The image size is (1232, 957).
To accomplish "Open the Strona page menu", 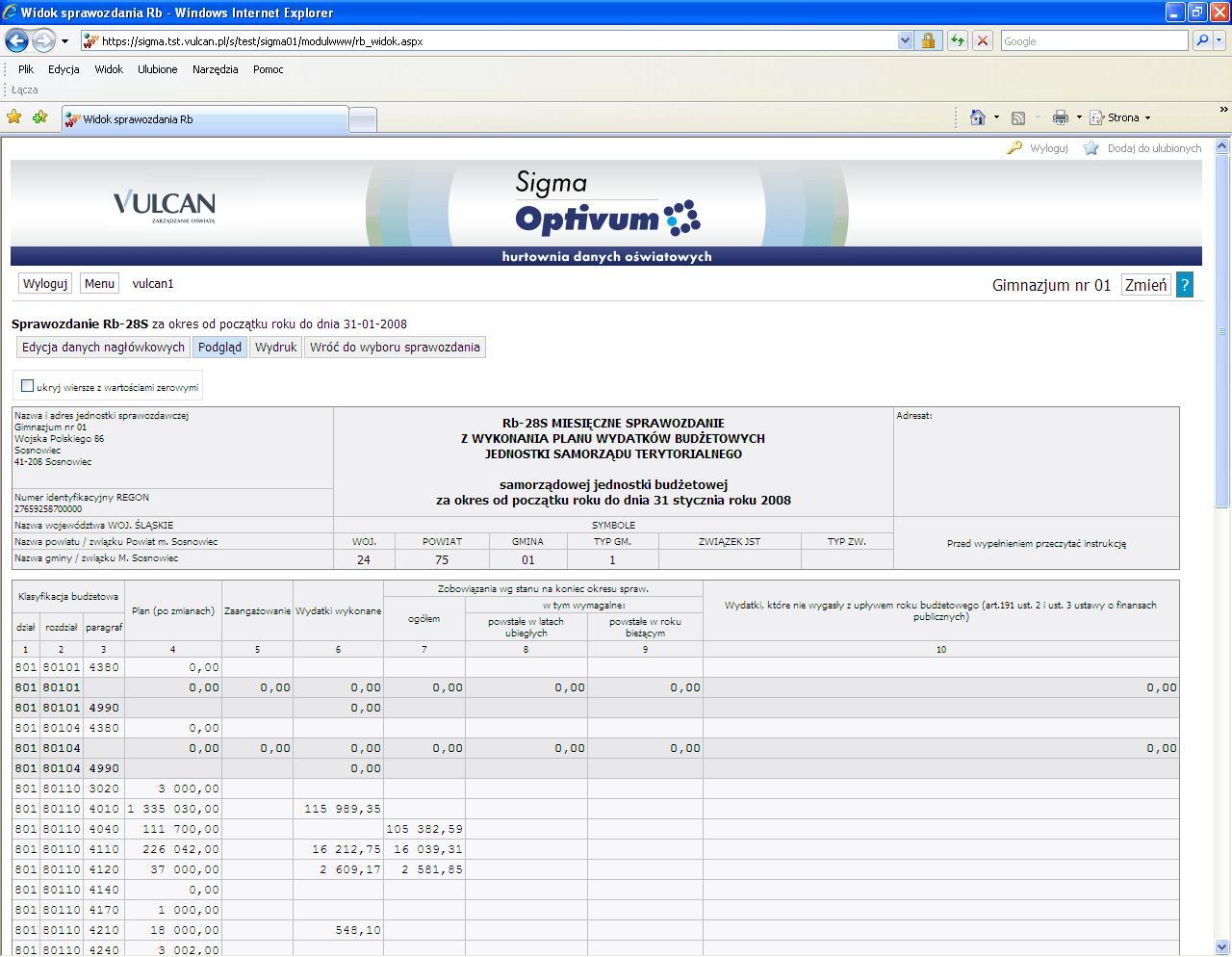I will click(x=1120, y=117).
